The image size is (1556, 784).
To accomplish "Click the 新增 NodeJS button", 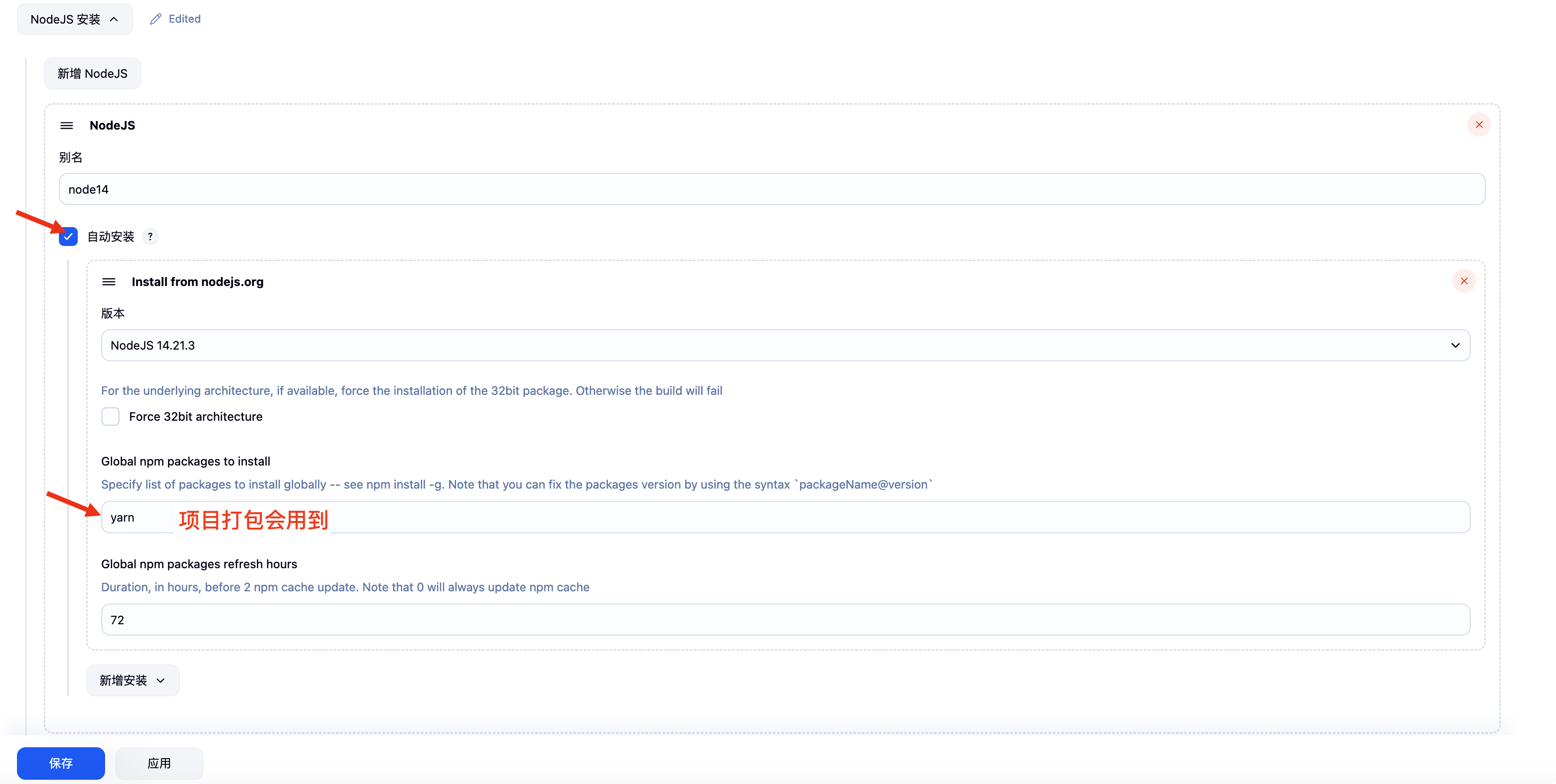I will 92,73.
